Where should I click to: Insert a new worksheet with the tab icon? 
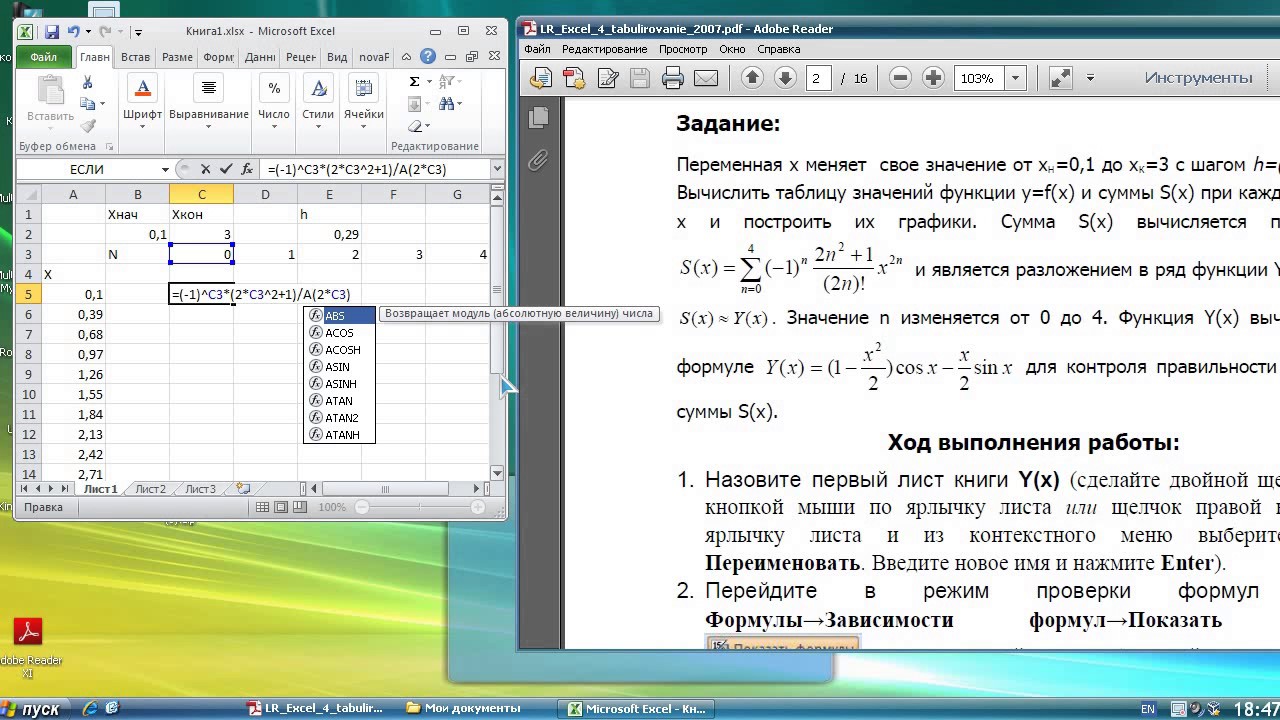[x=243, y=489]
